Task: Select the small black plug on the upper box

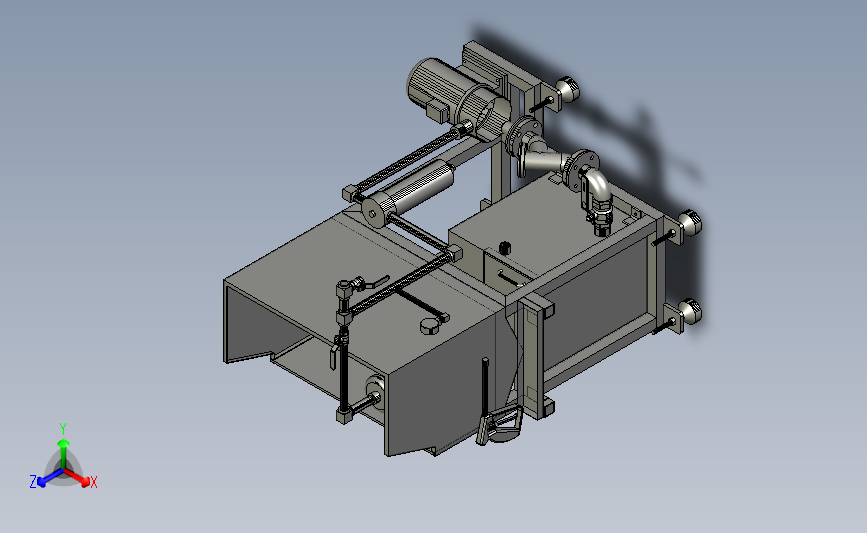Action: coord(504,247)
